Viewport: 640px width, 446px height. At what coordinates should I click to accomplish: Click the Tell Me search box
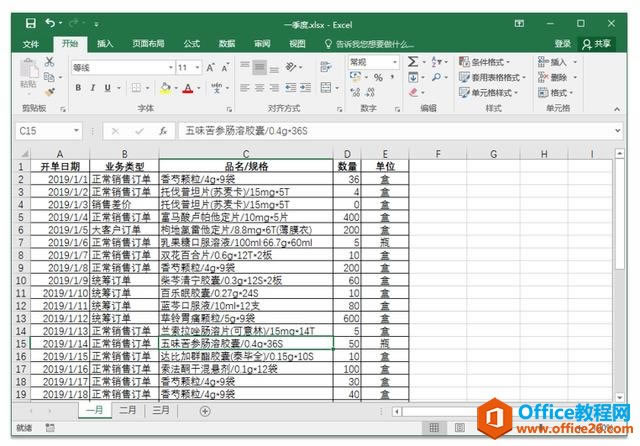[x=369, y=44]
